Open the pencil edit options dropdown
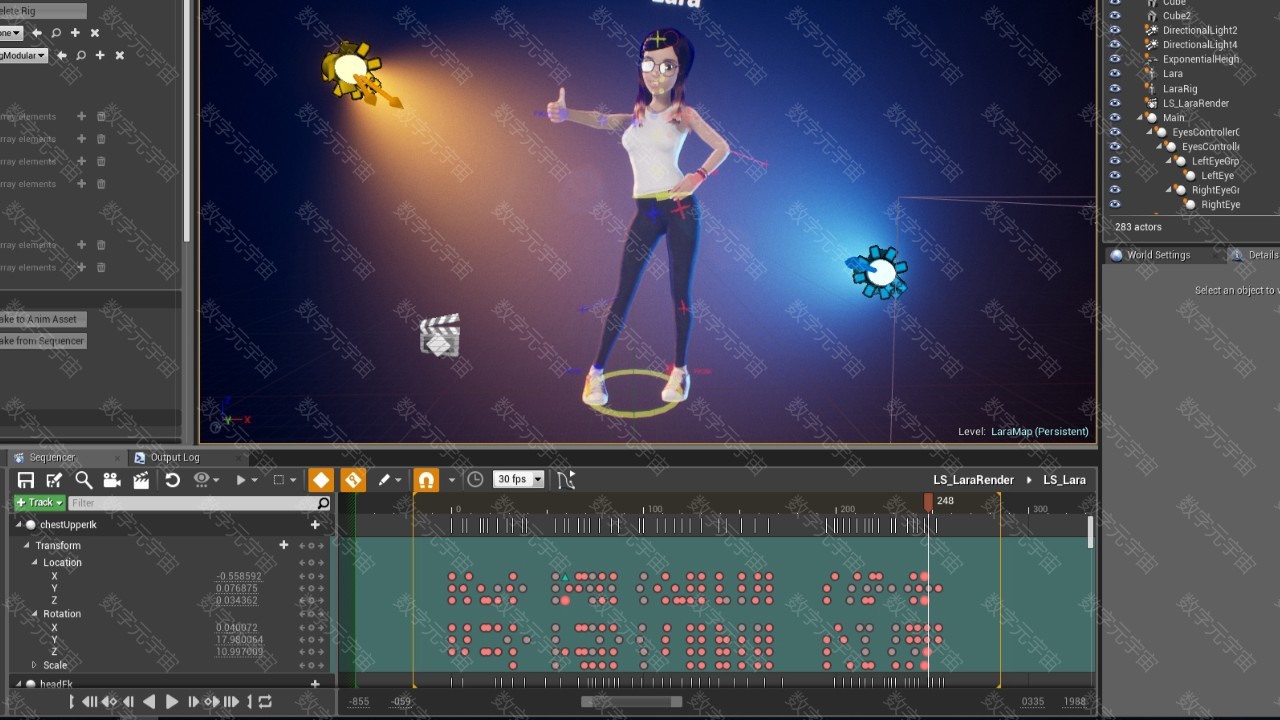Image resolution: width=1280 pixels, height=720 pixels. click(x=389, y=480)
